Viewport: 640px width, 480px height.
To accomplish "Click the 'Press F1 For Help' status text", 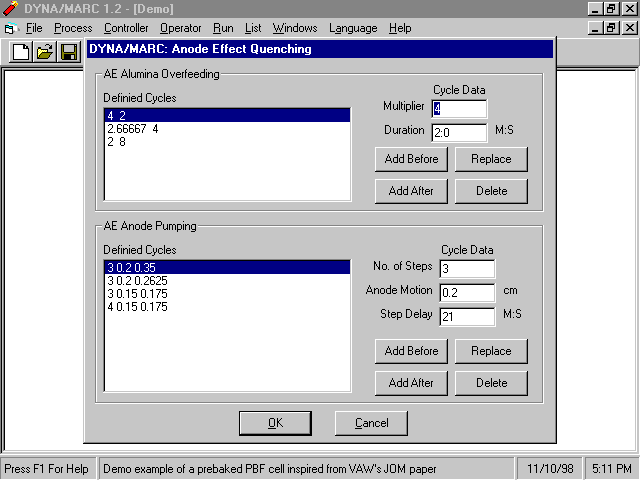I will click(x=47, y=469).
